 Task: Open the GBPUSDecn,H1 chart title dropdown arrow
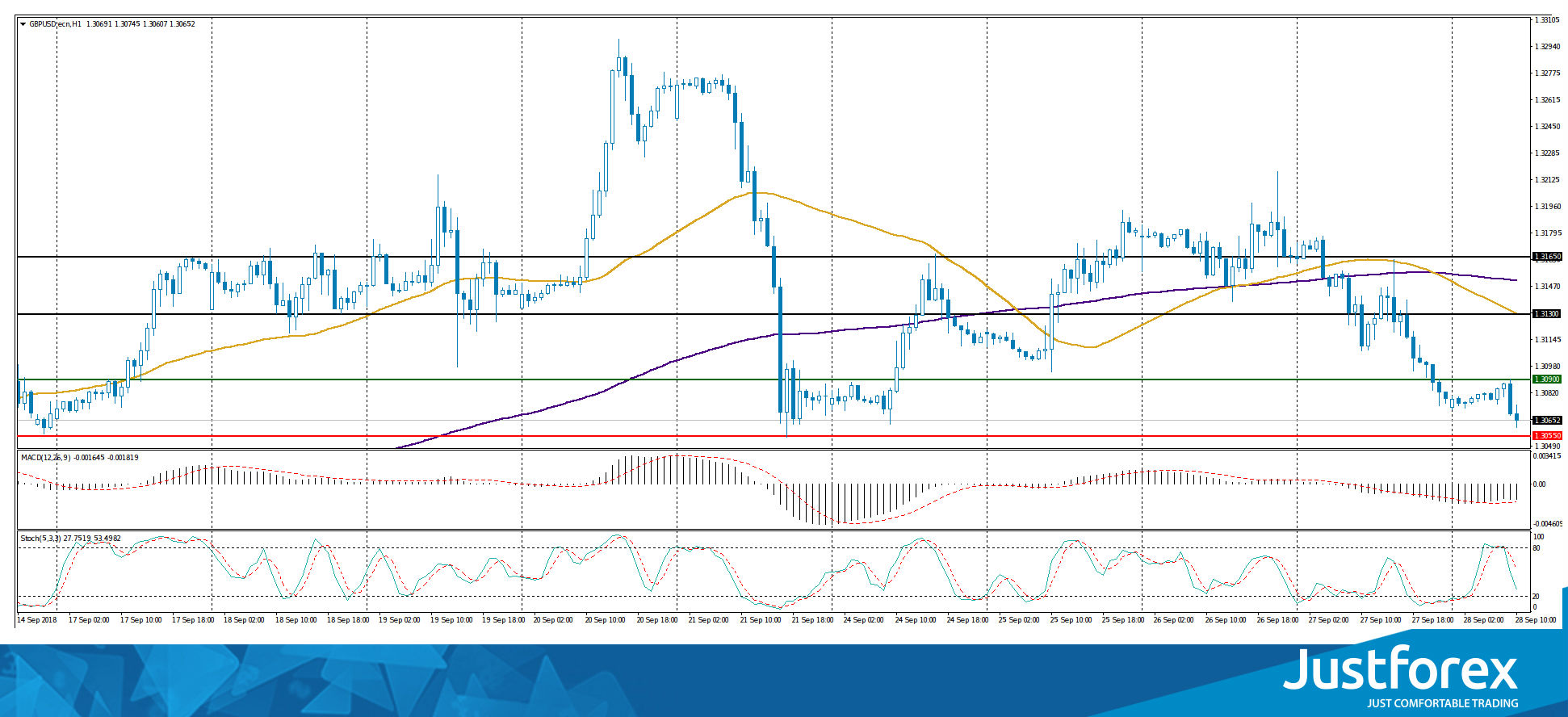click(x=23, y=24)
